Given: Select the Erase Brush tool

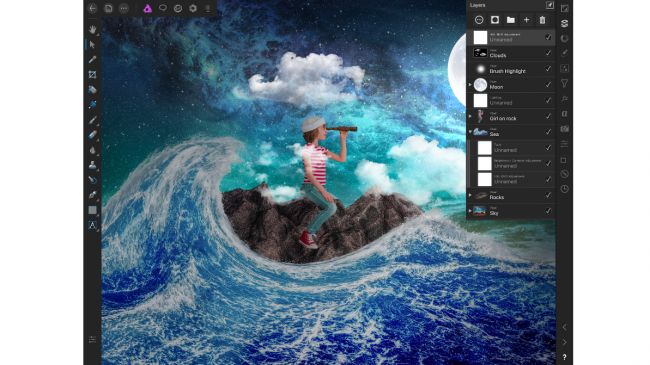Looking at the screenshot, I should (x=92, y=135).
